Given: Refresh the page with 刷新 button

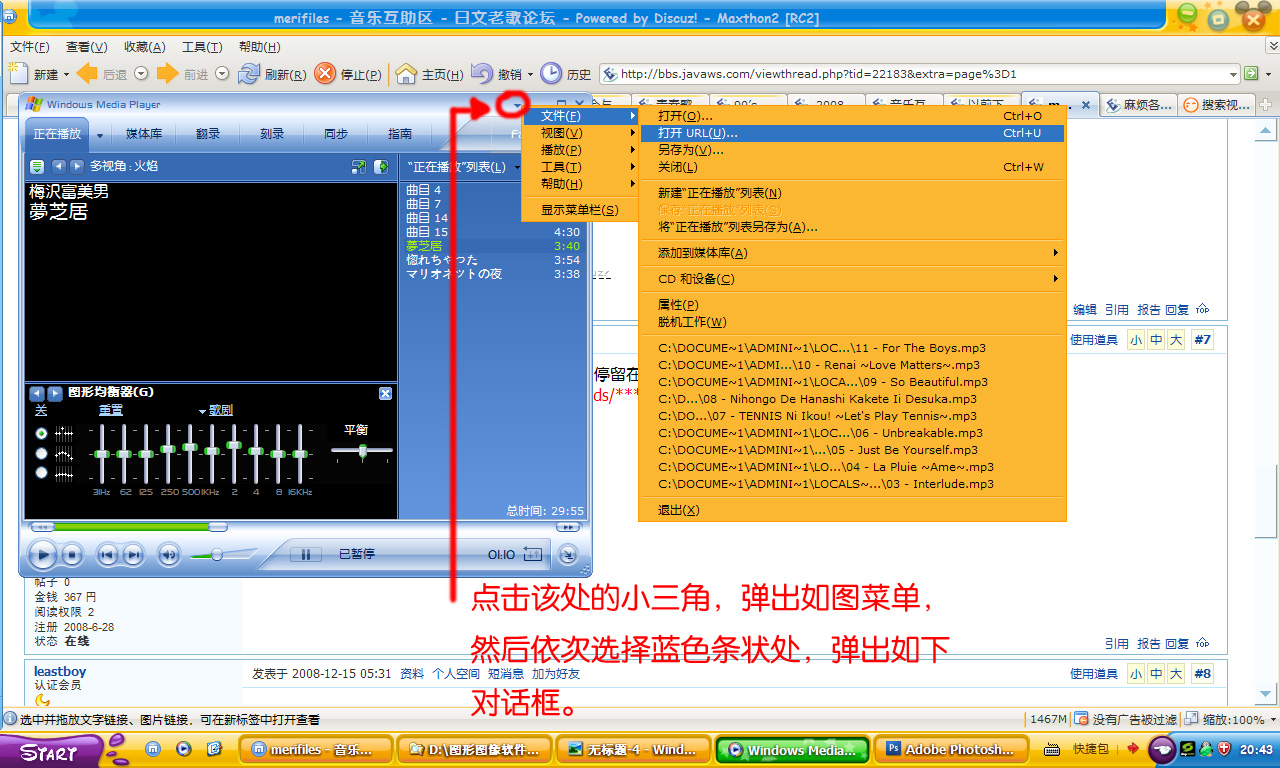Looking at the screenshot, I should (x=272, y=74).
